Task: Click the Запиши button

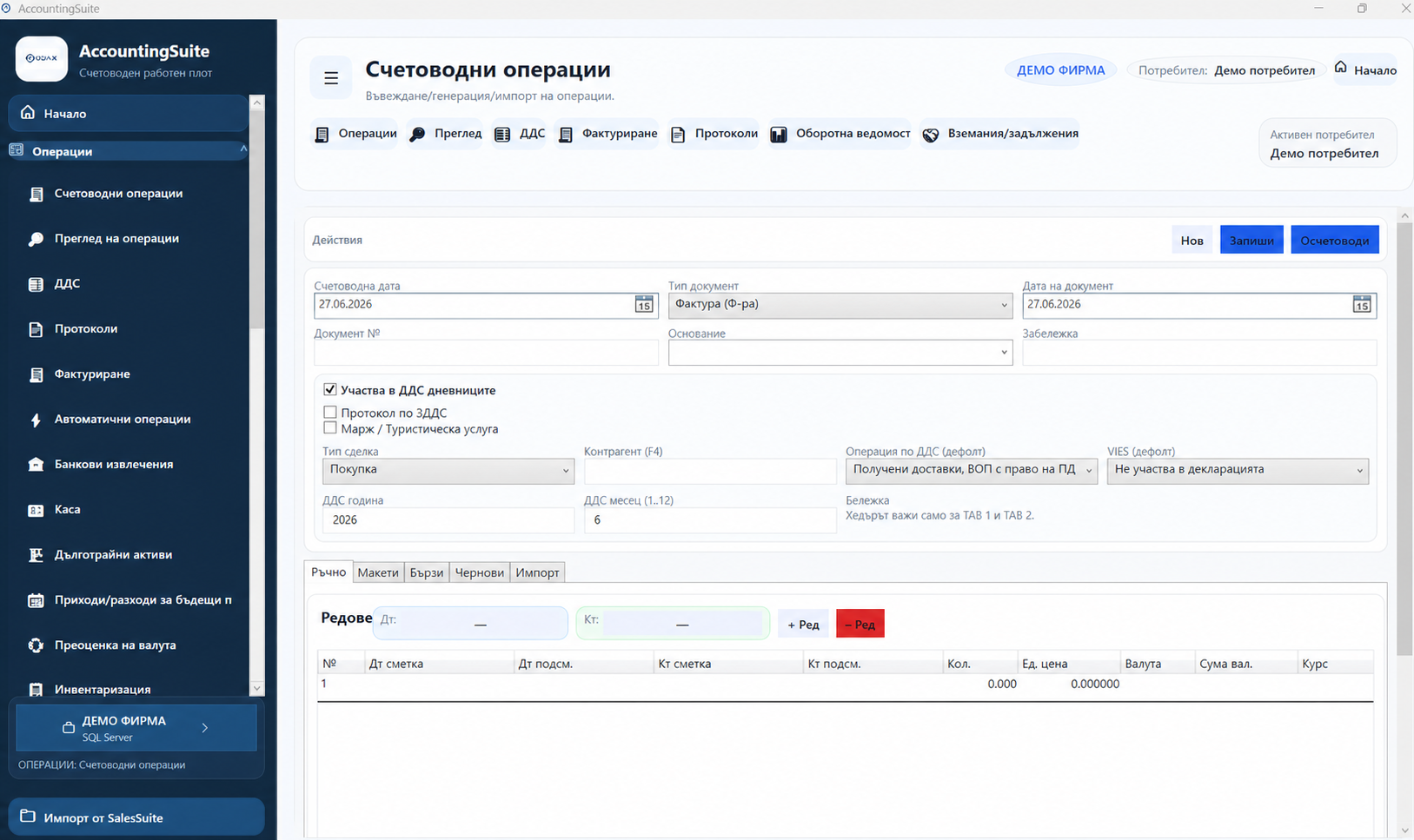Action: click(1251, 240)
